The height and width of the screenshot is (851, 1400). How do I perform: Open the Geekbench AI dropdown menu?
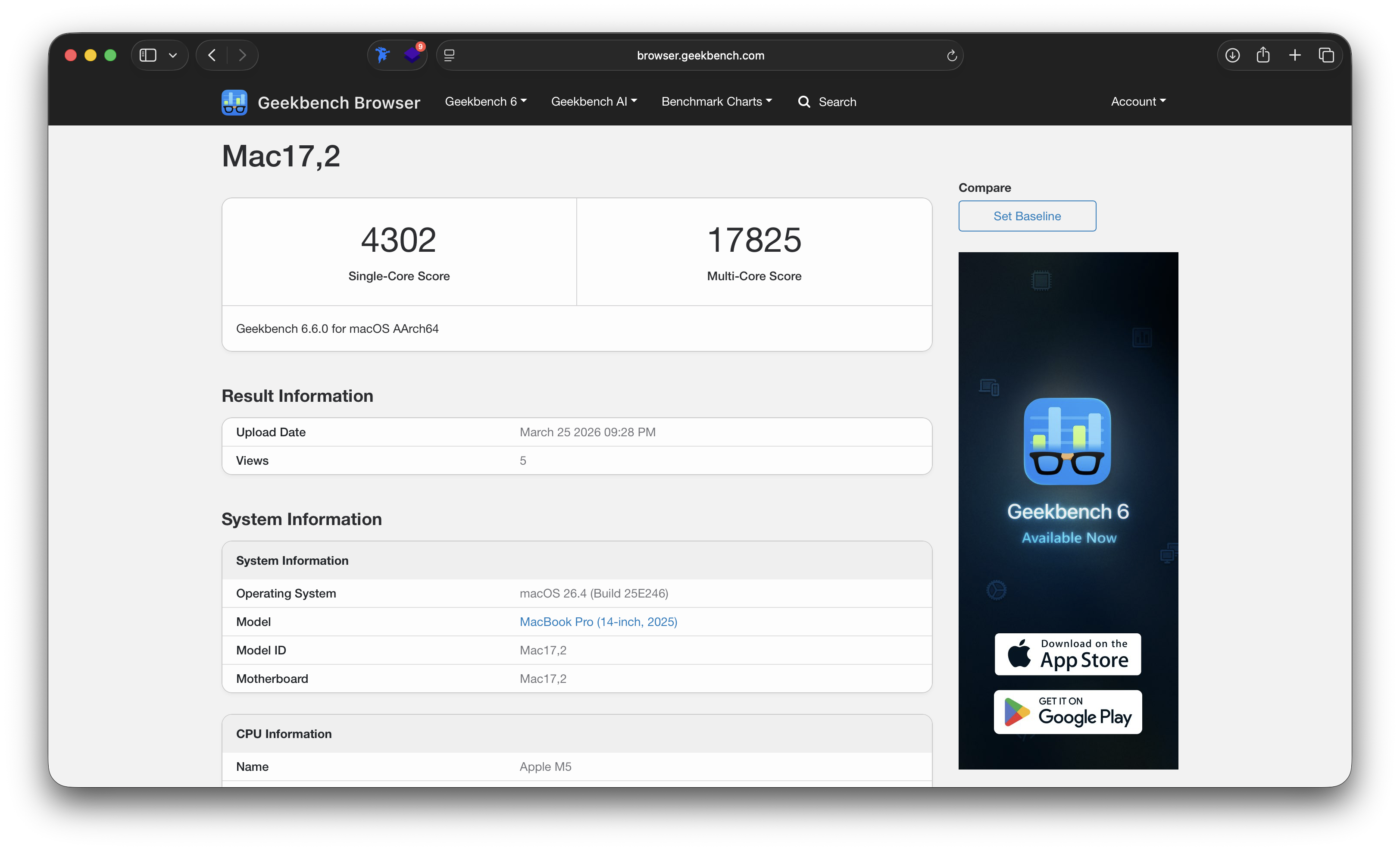594,102
